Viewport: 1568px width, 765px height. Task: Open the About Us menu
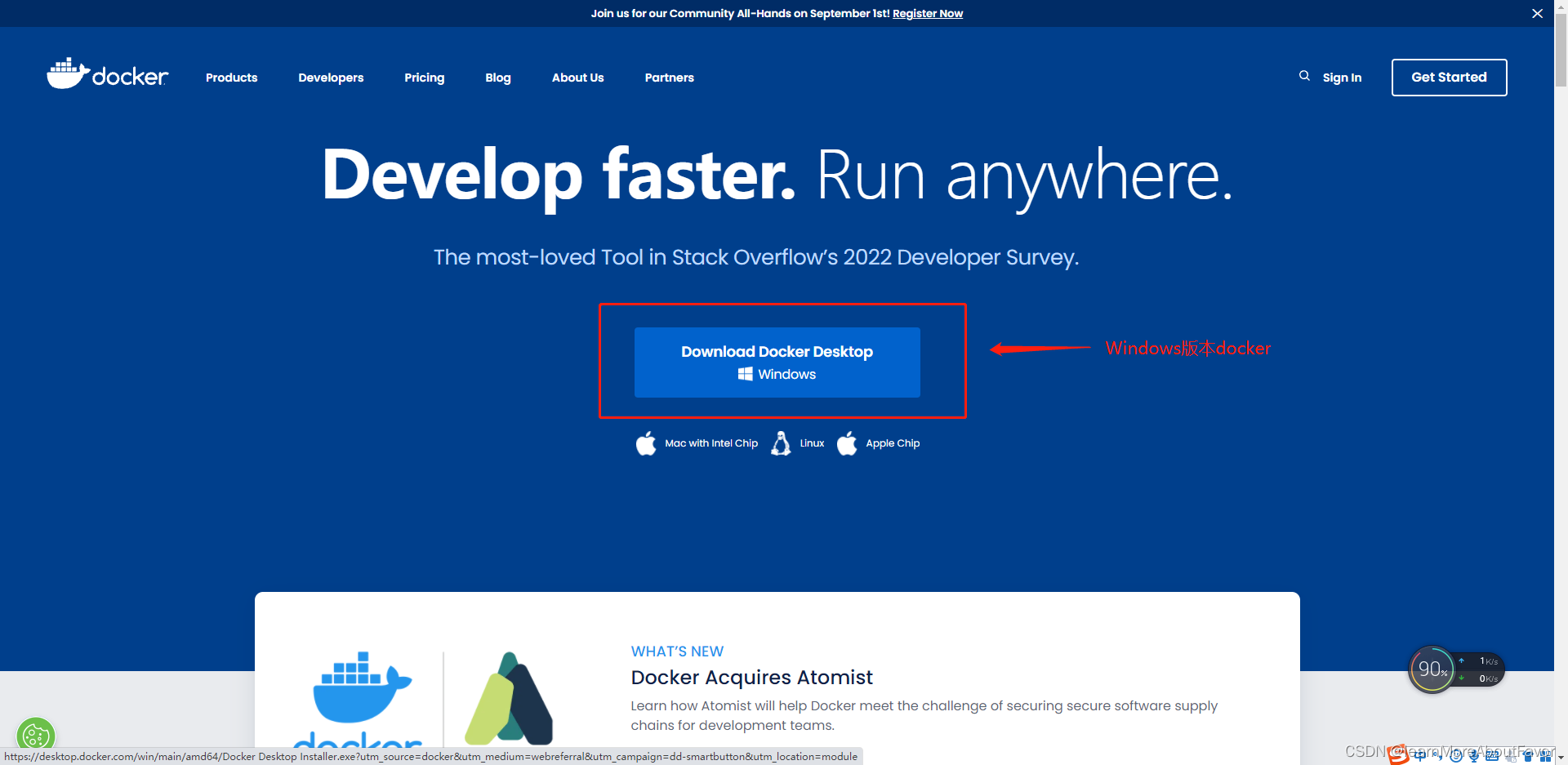pyautogui.click(x=578, y=78)
